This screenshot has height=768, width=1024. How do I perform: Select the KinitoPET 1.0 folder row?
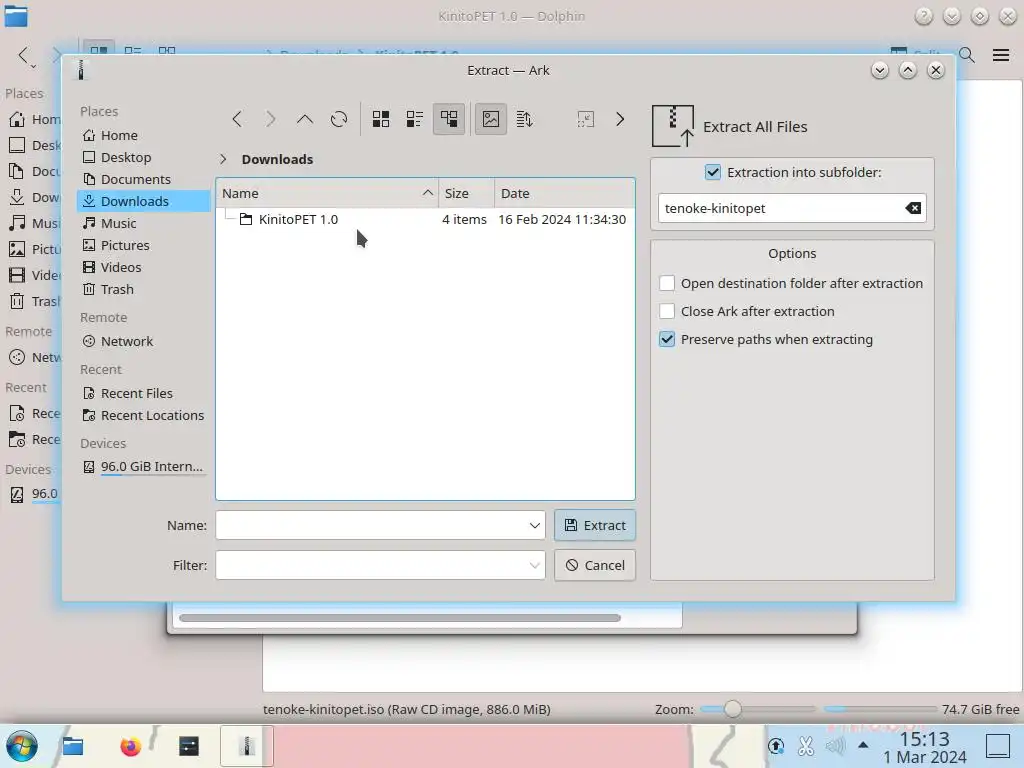(x=425, y=219)
